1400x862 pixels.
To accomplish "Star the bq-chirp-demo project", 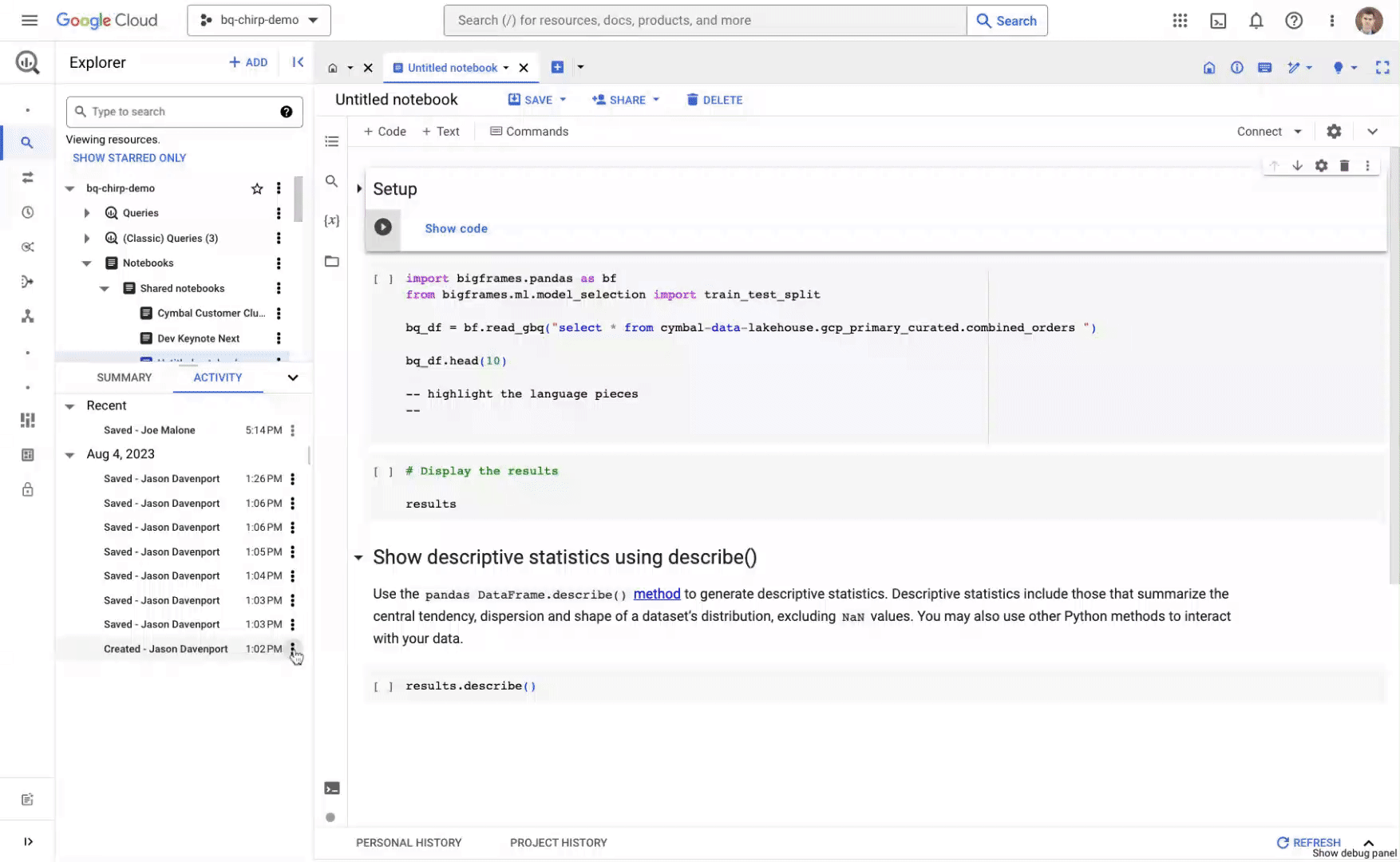I will 257,188.
